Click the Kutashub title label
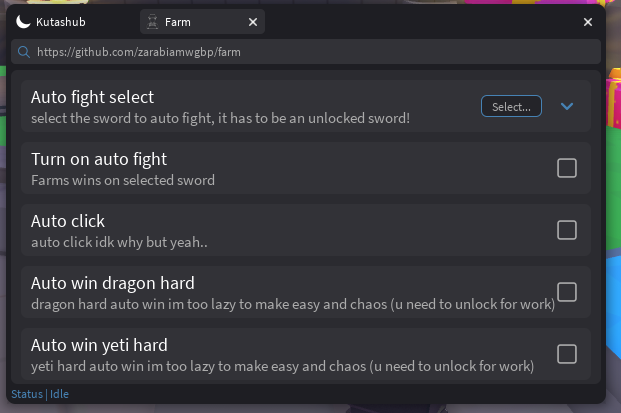 (61, 22)
